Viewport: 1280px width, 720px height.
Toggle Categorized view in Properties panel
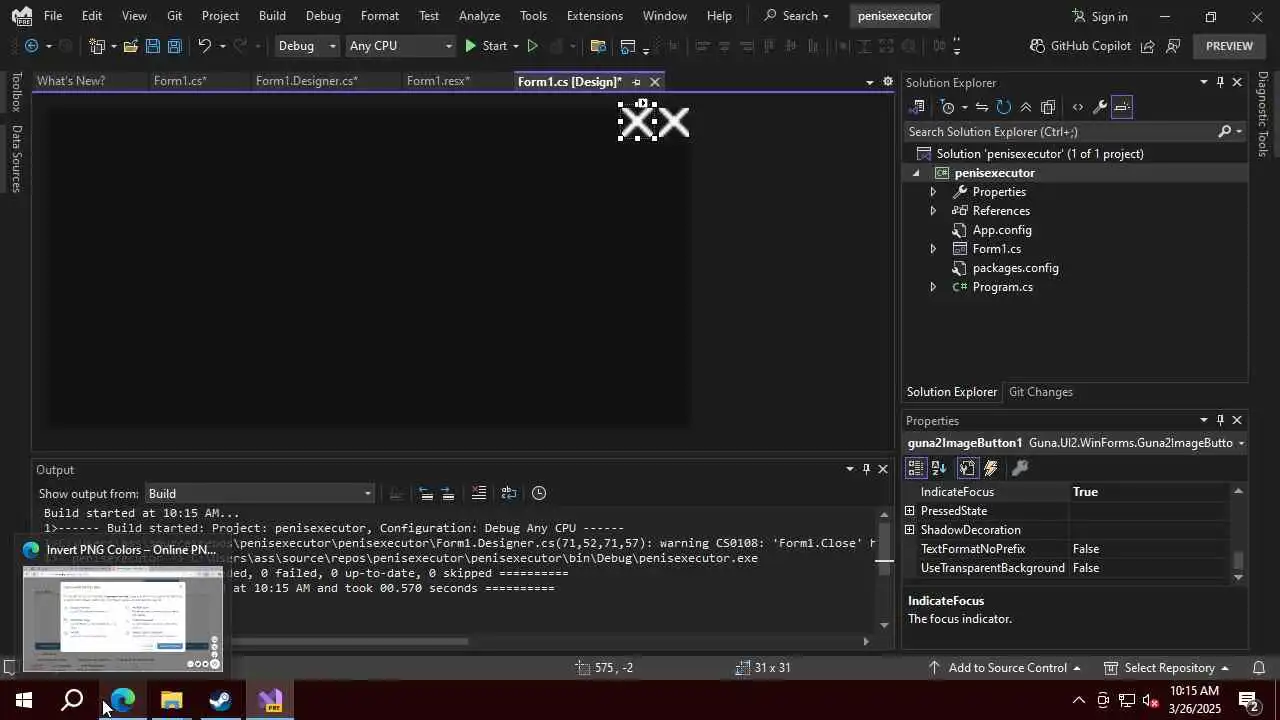pyautogui.click(x=916, y=468)
